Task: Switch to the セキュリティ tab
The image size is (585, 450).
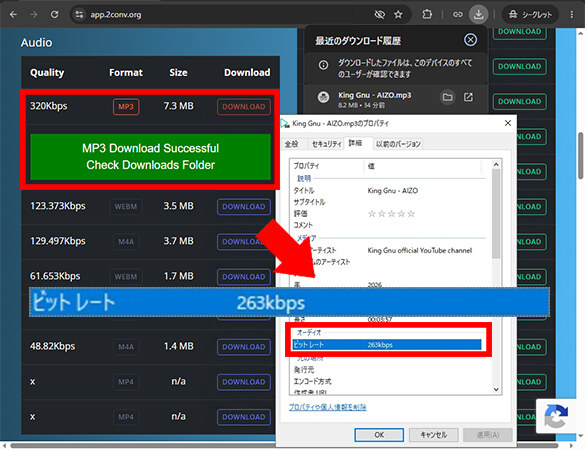Action: [x=326, y=144]
